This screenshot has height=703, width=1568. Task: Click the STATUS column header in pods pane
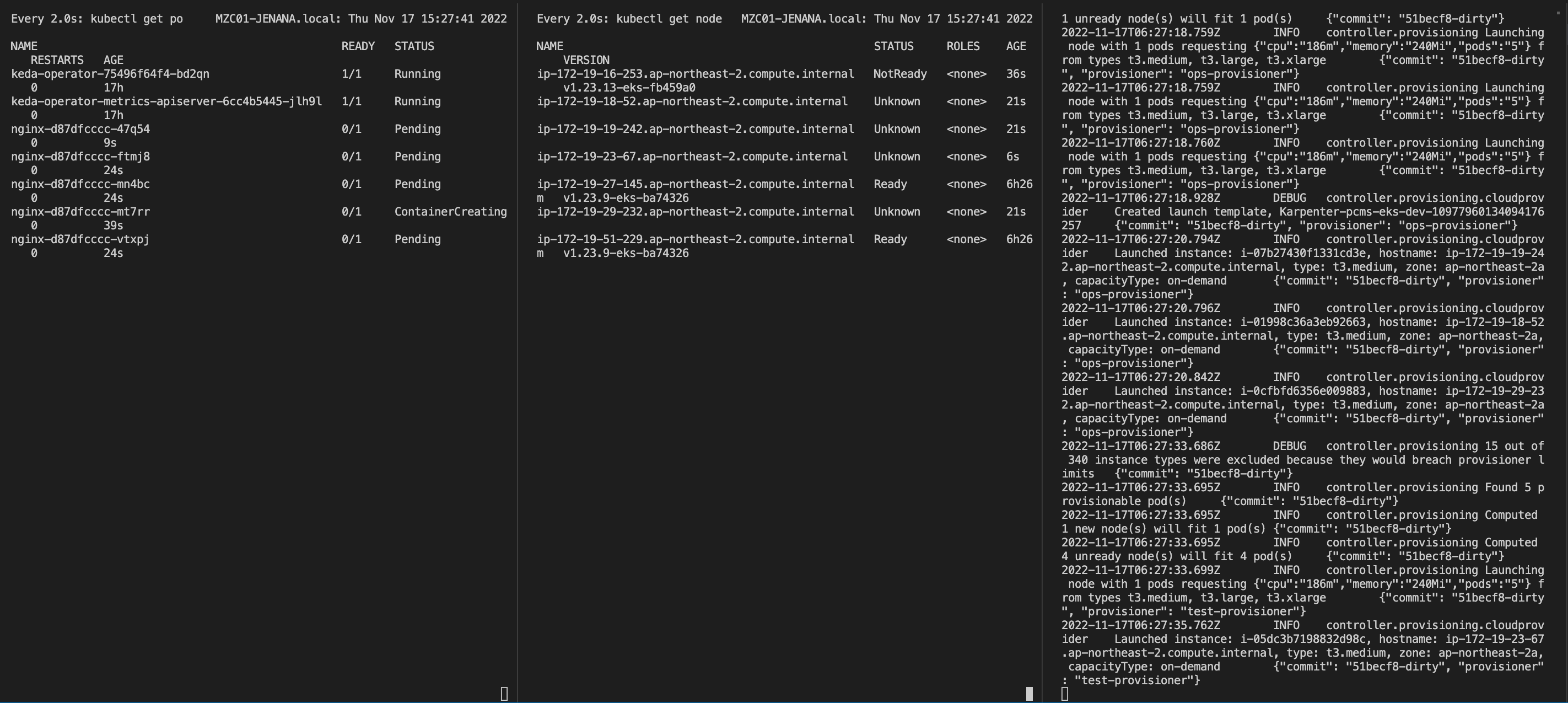(x=413, y=46)
